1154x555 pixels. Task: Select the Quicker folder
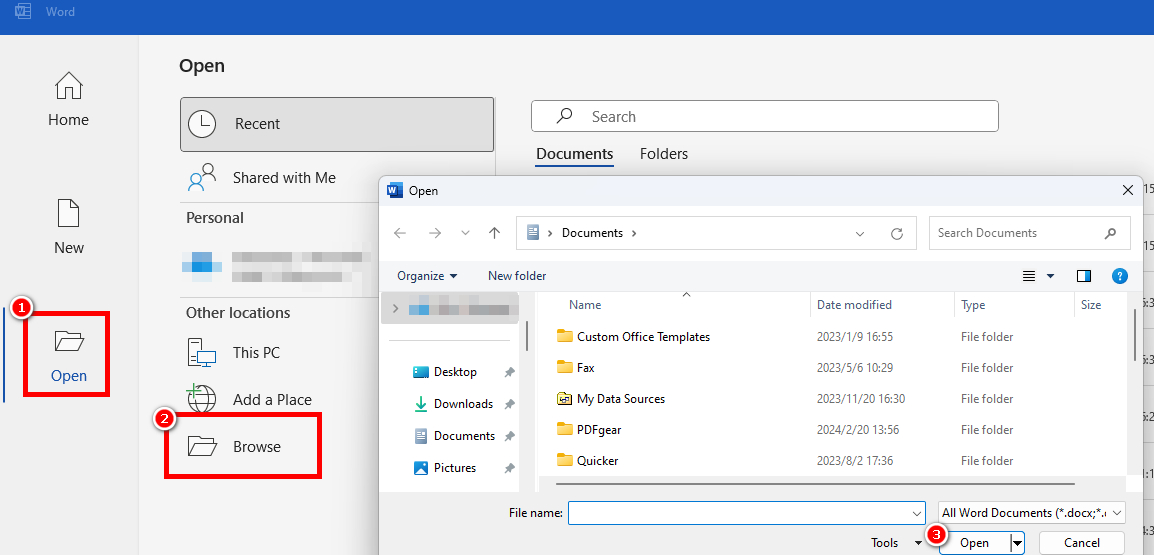pos(587,461)
